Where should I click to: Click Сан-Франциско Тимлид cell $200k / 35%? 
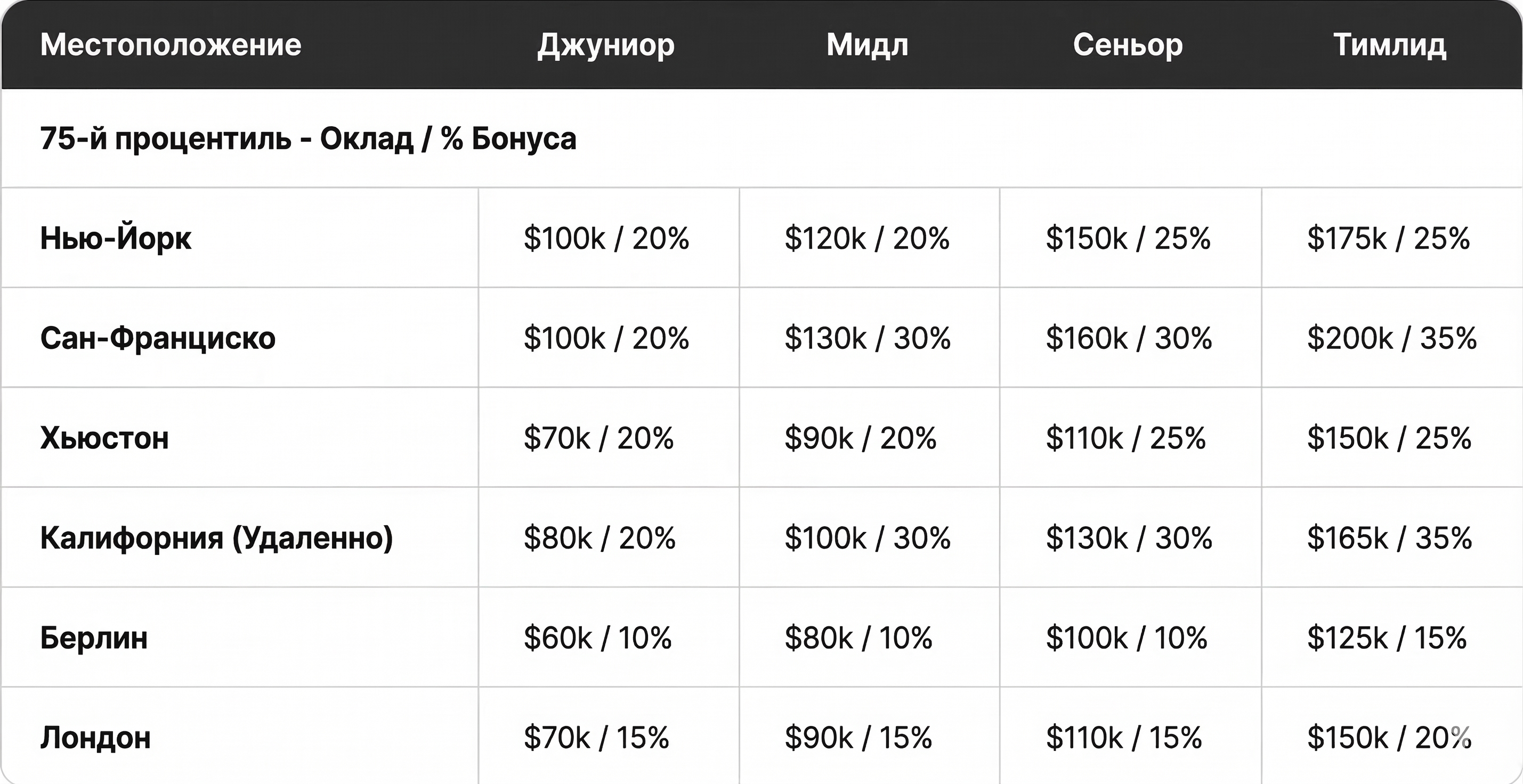coord(1392,338)
